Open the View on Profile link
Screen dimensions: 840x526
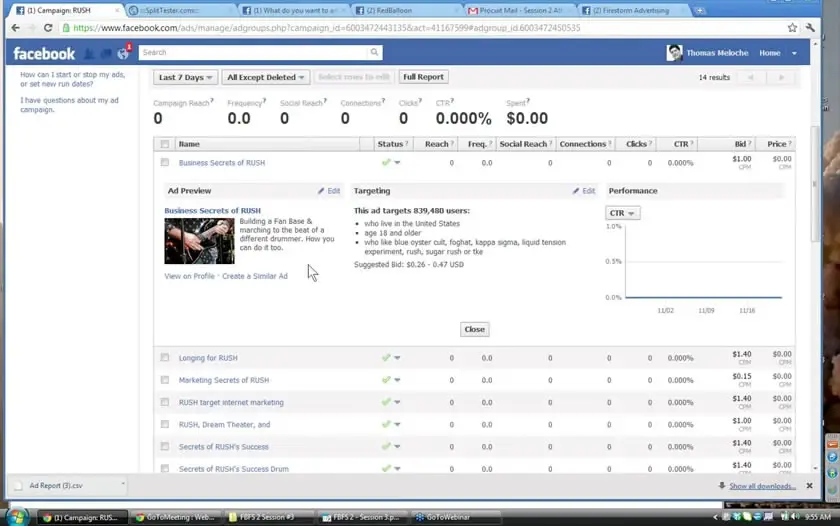tap(190, 276)
